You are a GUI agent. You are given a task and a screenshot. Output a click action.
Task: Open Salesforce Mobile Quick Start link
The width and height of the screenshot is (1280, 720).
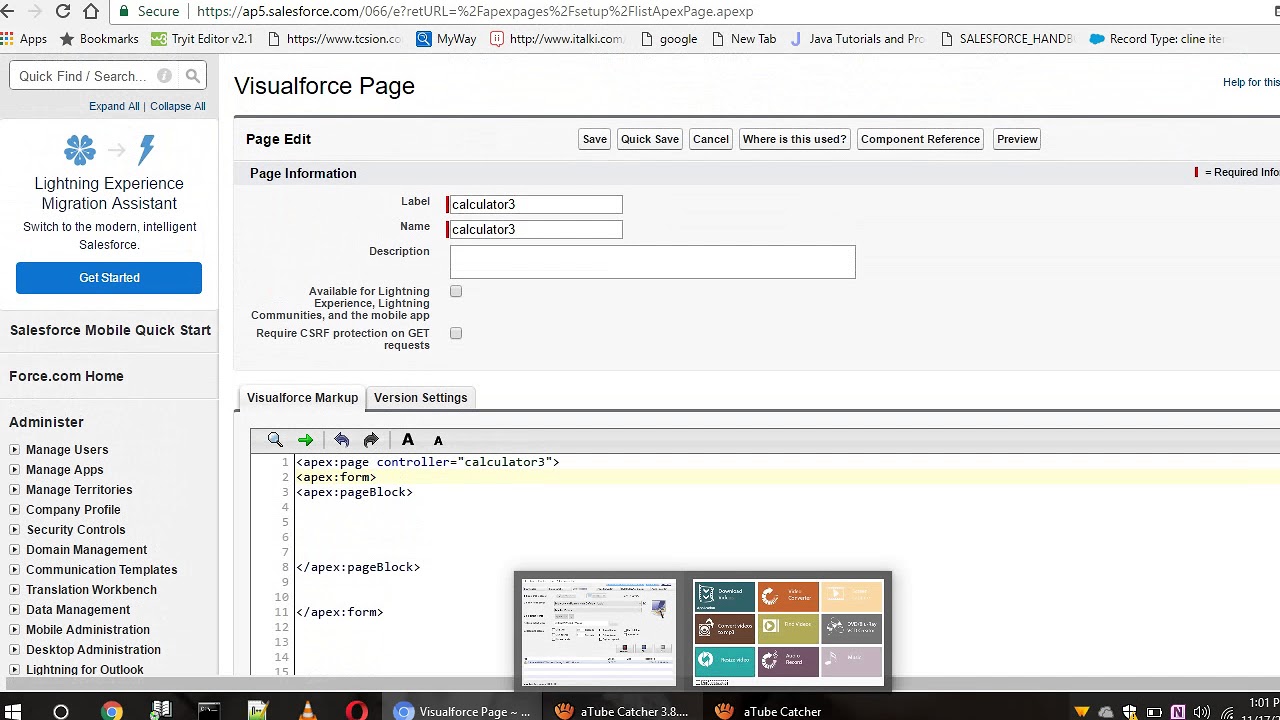coord(110,330)
